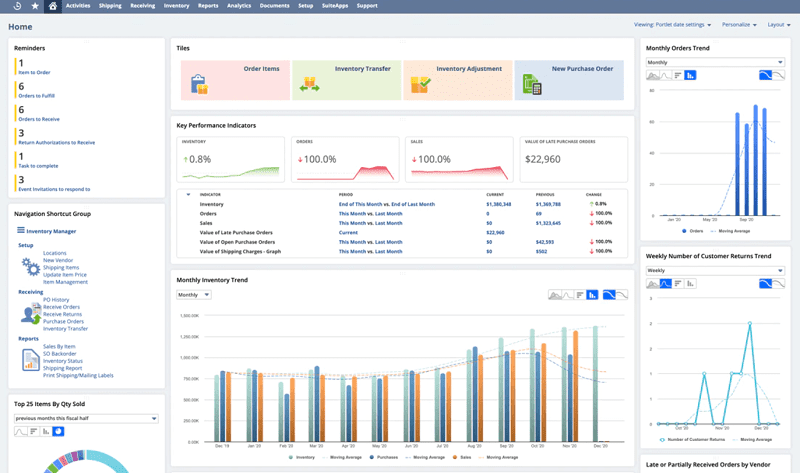Image resolution: width=800 pixels, height=473 pixels.
Task: Click the PO History shortcut link
Action: point(56,300)
